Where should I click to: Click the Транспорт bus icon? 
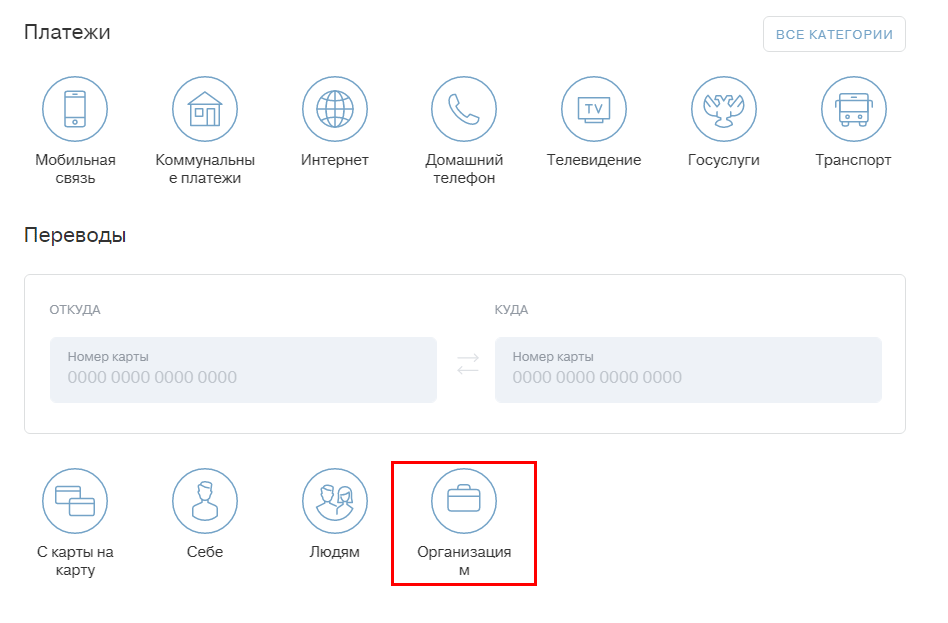[853, 109]
